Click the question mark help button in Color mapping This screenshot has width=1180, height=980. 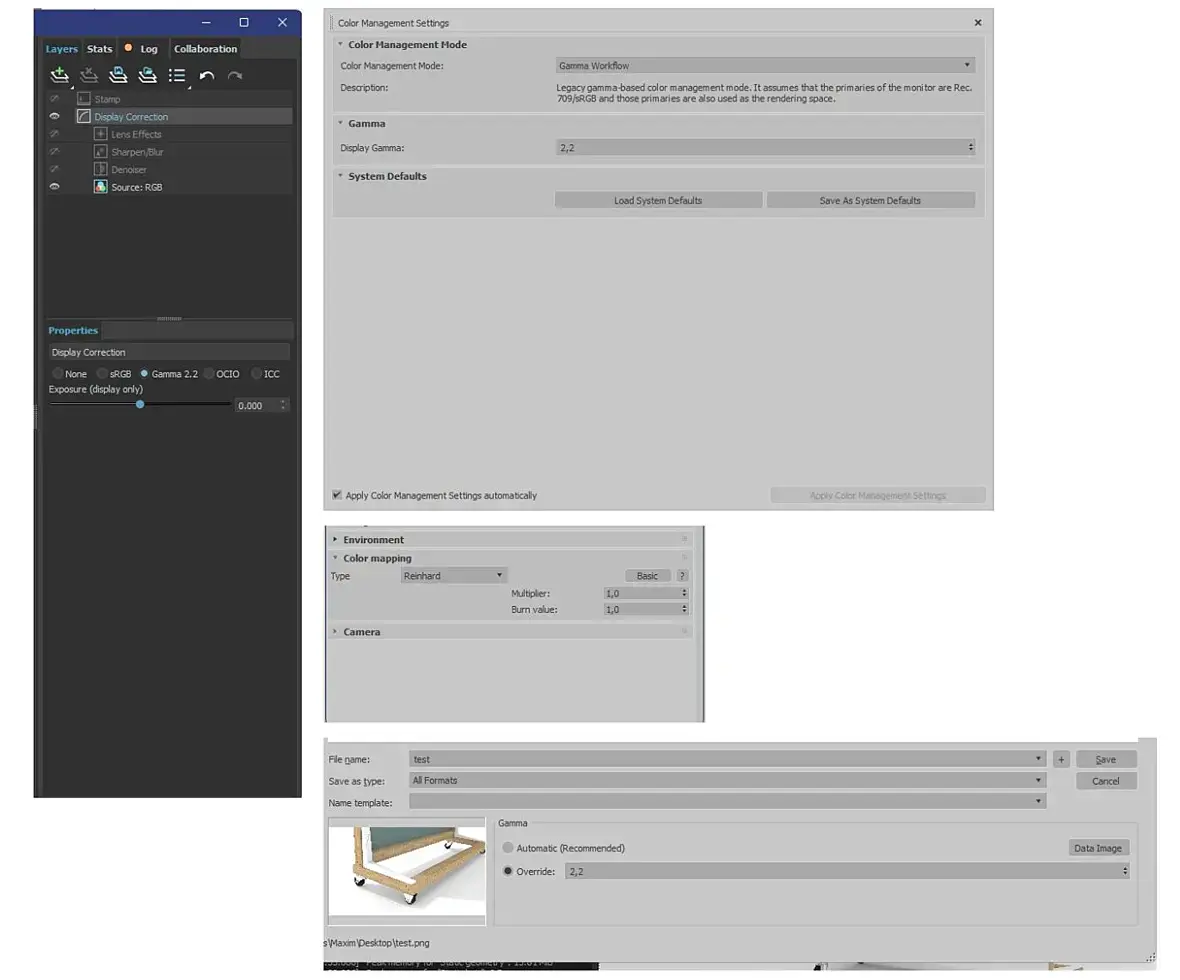[x=682, y=576]
